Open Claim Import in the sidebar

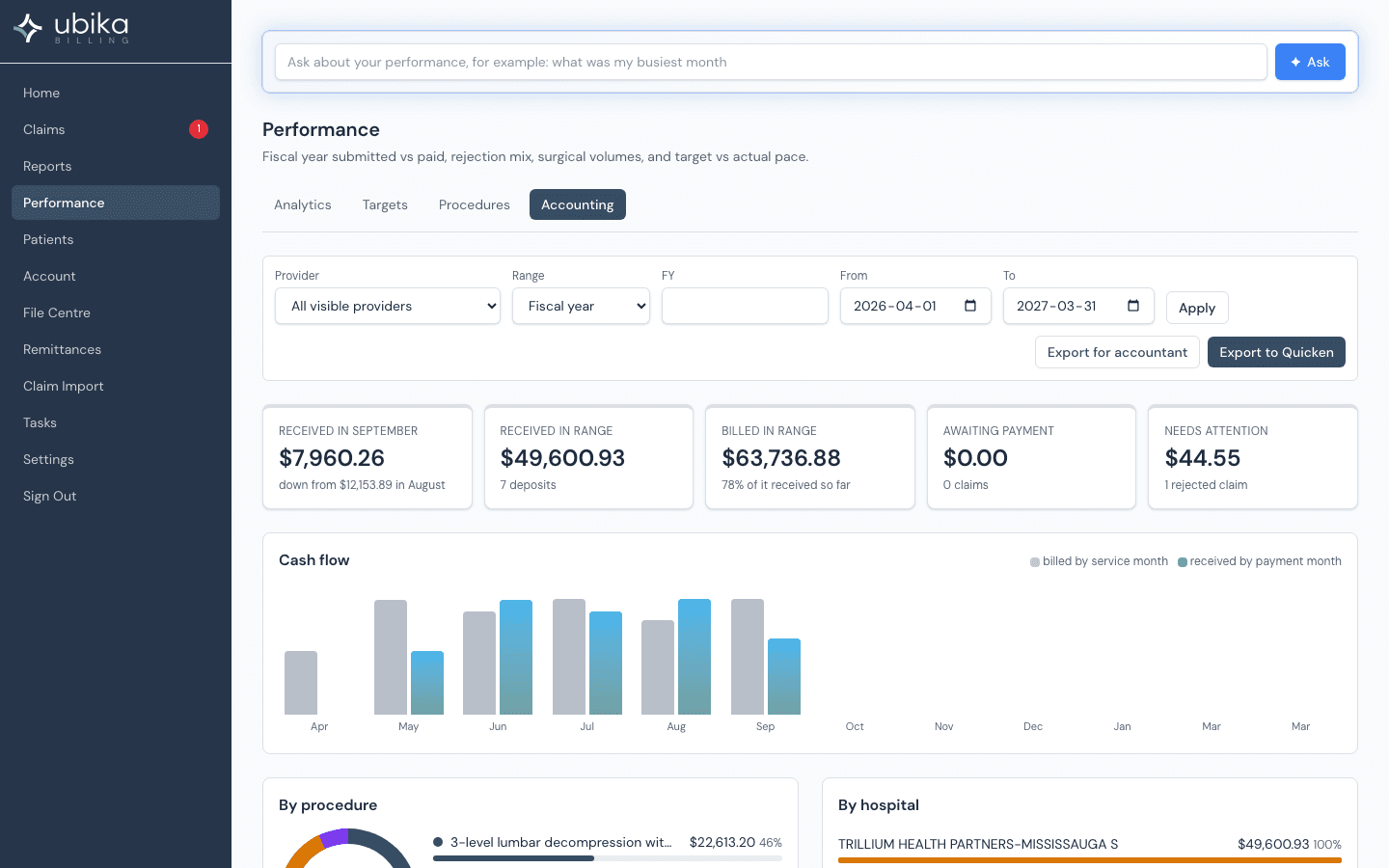(x=116, y=386)
